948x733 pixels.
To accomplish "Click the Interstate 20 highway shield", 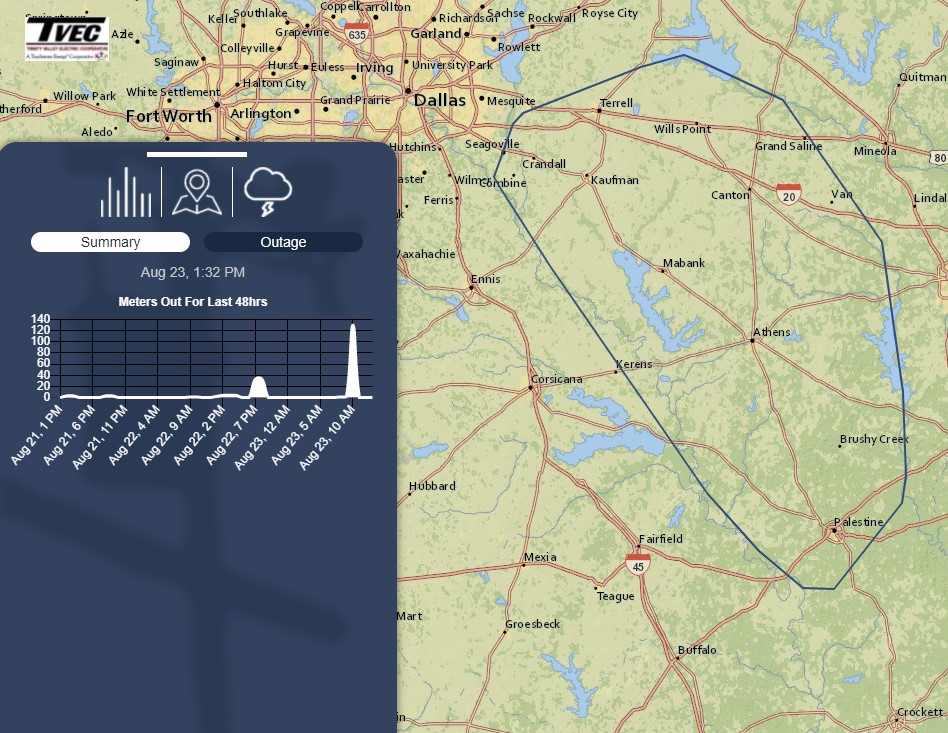I will [789, 193].
